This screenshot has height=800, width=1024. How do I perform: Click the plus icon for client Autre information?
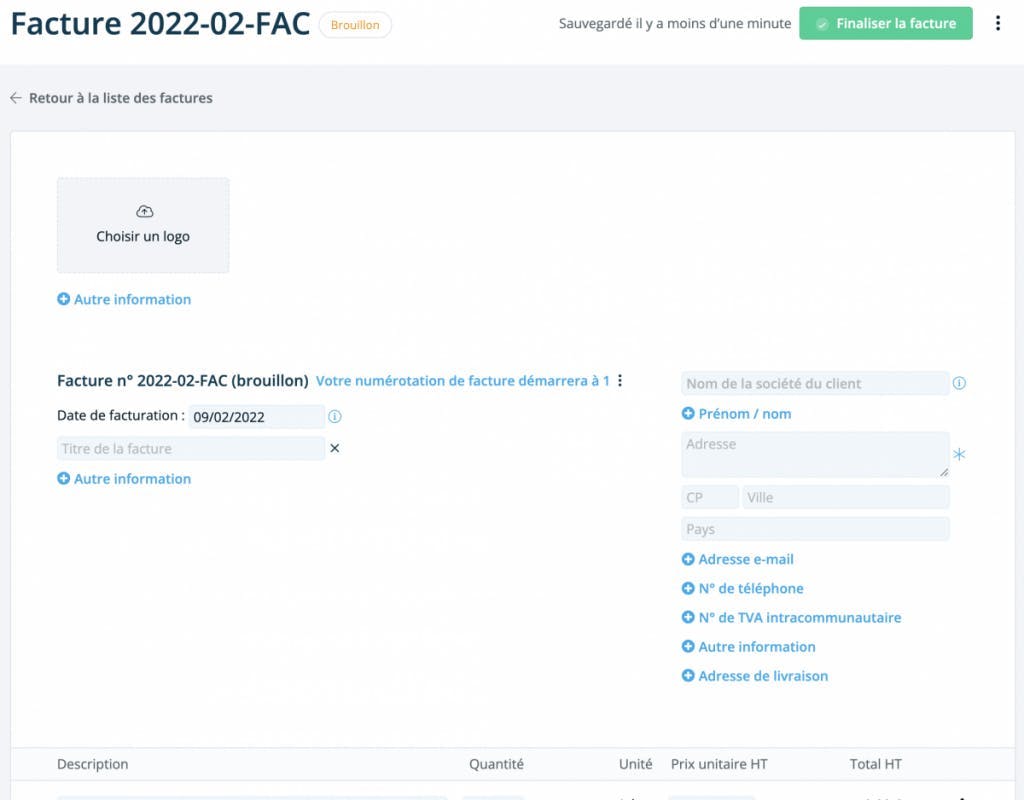click(x=688, y=647)
